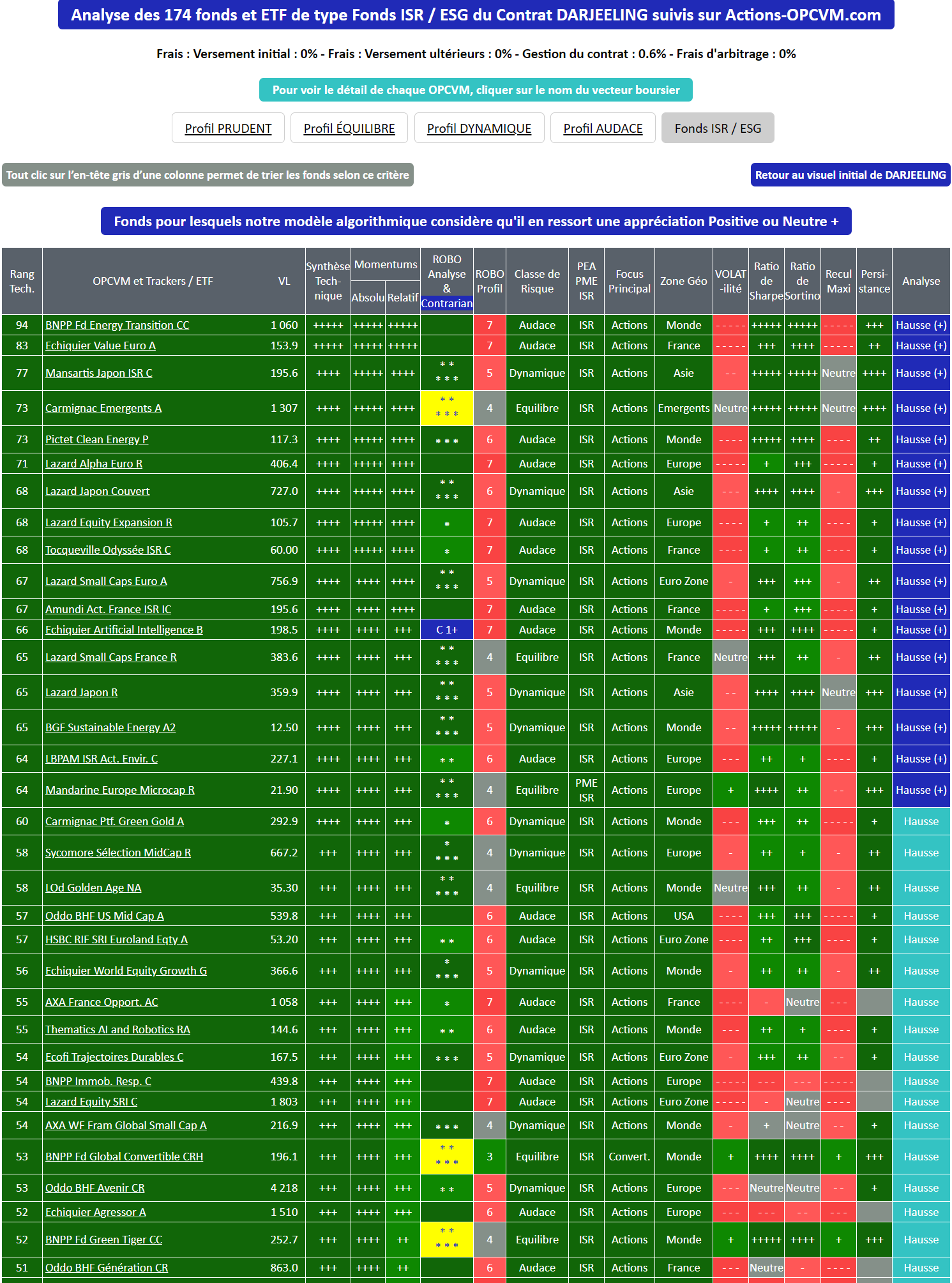
Task: Sort by Recul Maxi header
Action: (838, 281)
